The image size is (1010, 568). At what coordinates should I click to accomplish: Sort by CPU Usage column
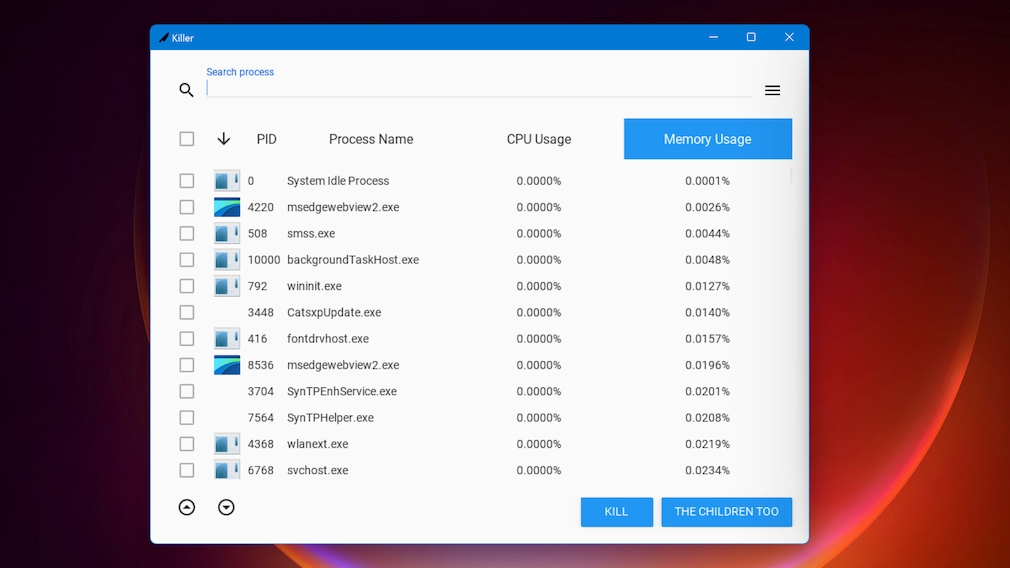pos(538,139)
